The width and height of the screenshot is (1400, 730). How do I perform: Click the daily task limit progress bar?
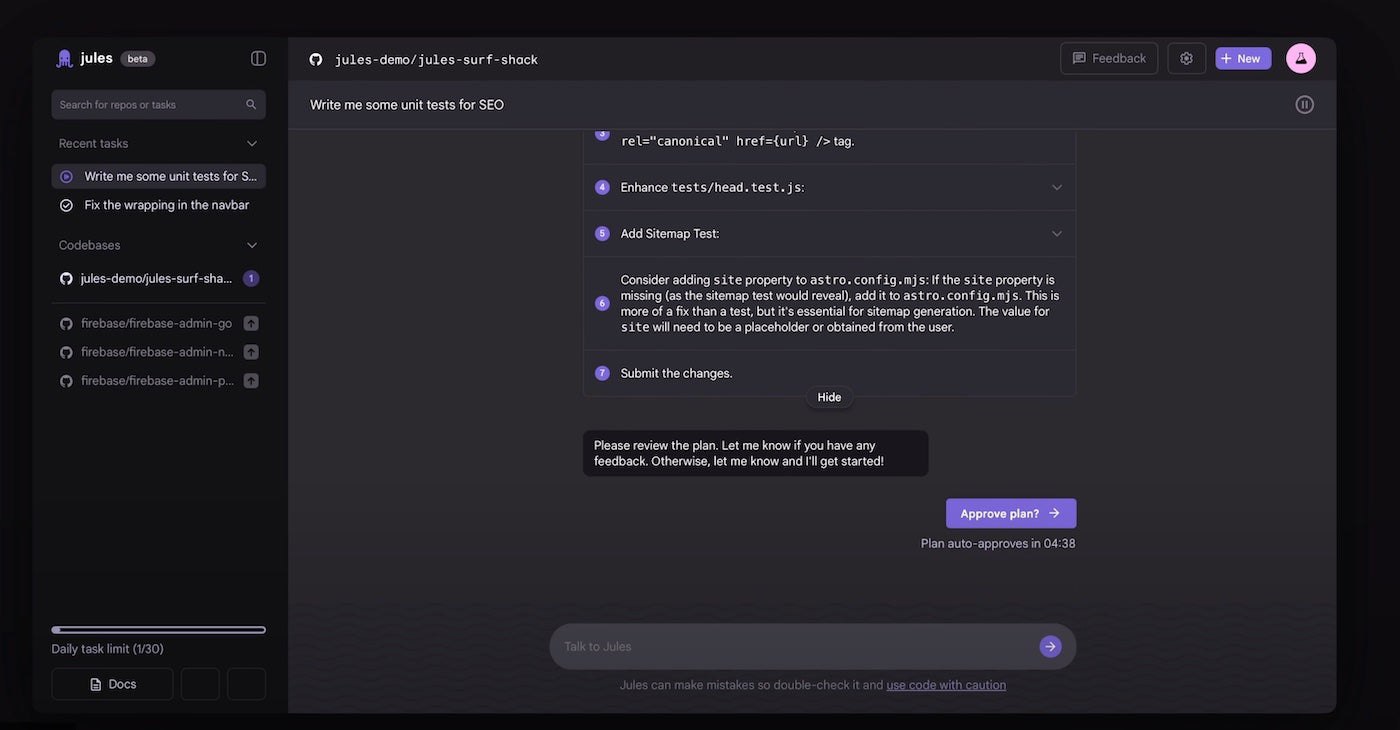pos(158,630)
